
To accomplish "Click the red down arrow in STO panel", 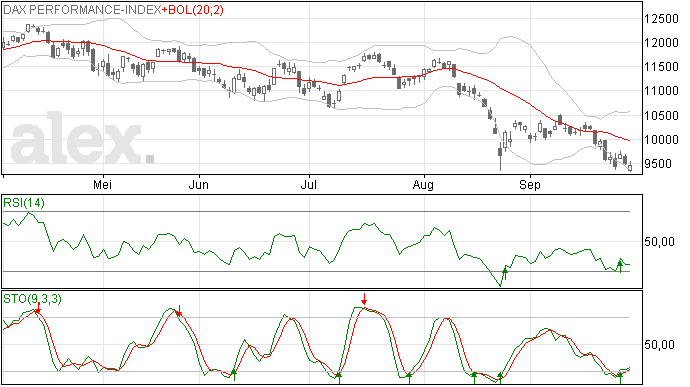I will [x=363, y=299].
